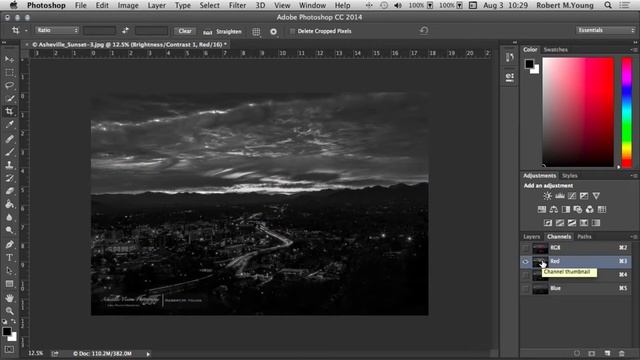
Task: Select the Pen tool
Action: (x=9, y=244)
